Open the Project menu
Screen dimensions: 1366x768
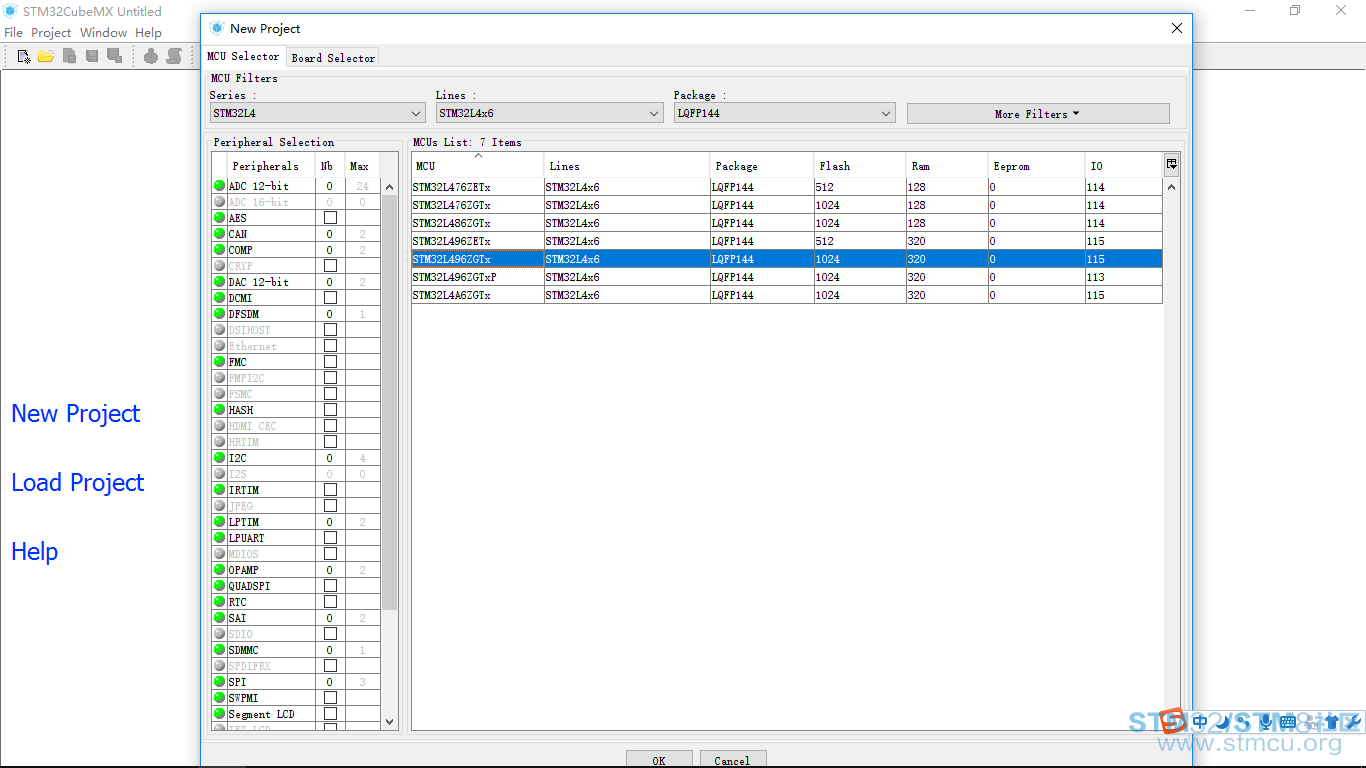tap(51, 33)
